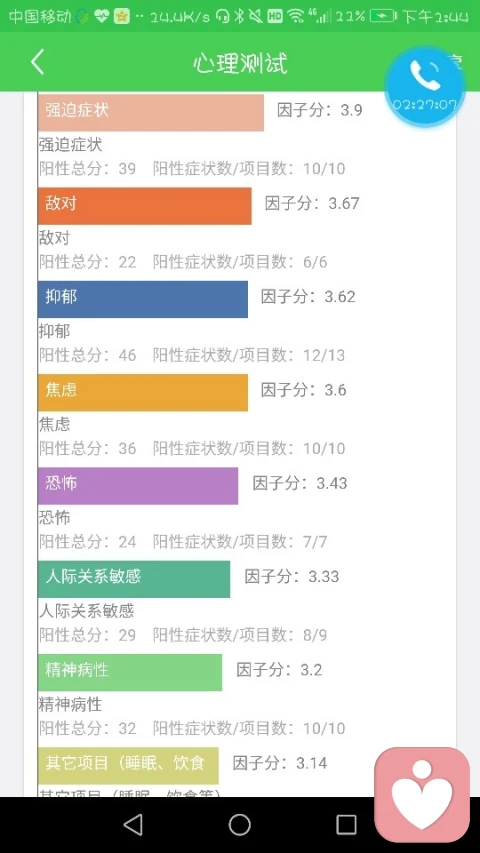Tap the pink heart floating assistant icon

(x=422, y=794)
